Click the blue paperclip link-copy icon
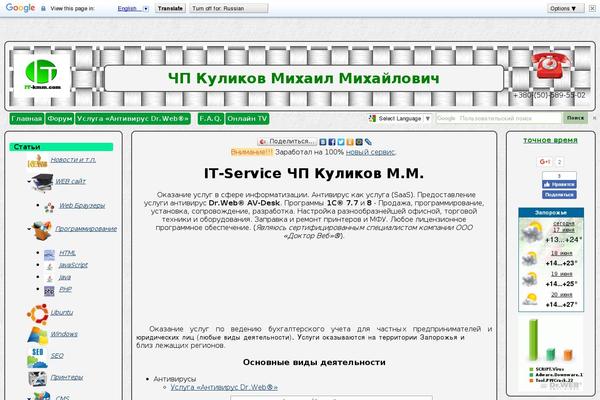 pos(368,142)
